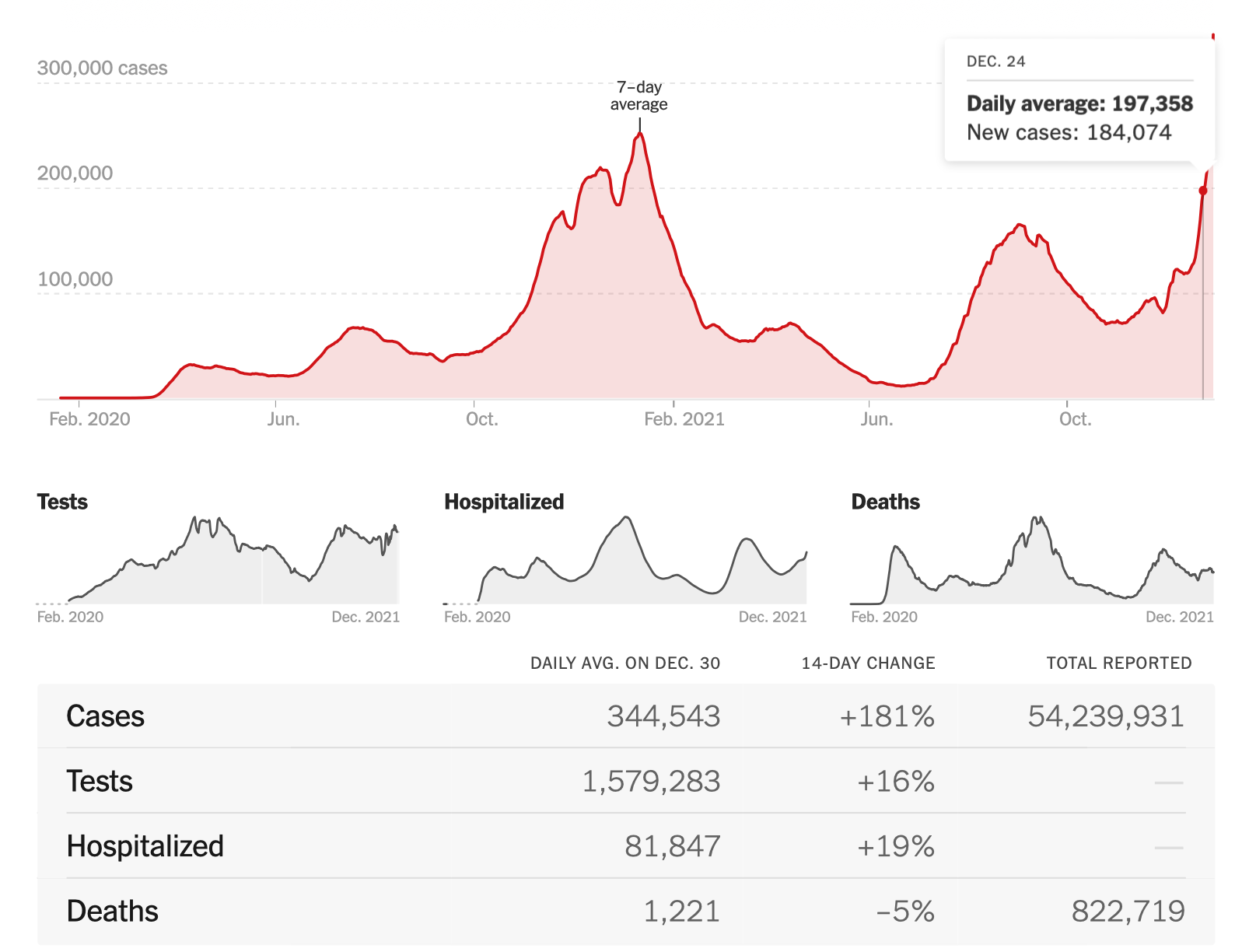Image resolution: width=1235 pixels, height=952 pixels.
Task: Open the Hospitalized mini chart
Action: point(625,560)
